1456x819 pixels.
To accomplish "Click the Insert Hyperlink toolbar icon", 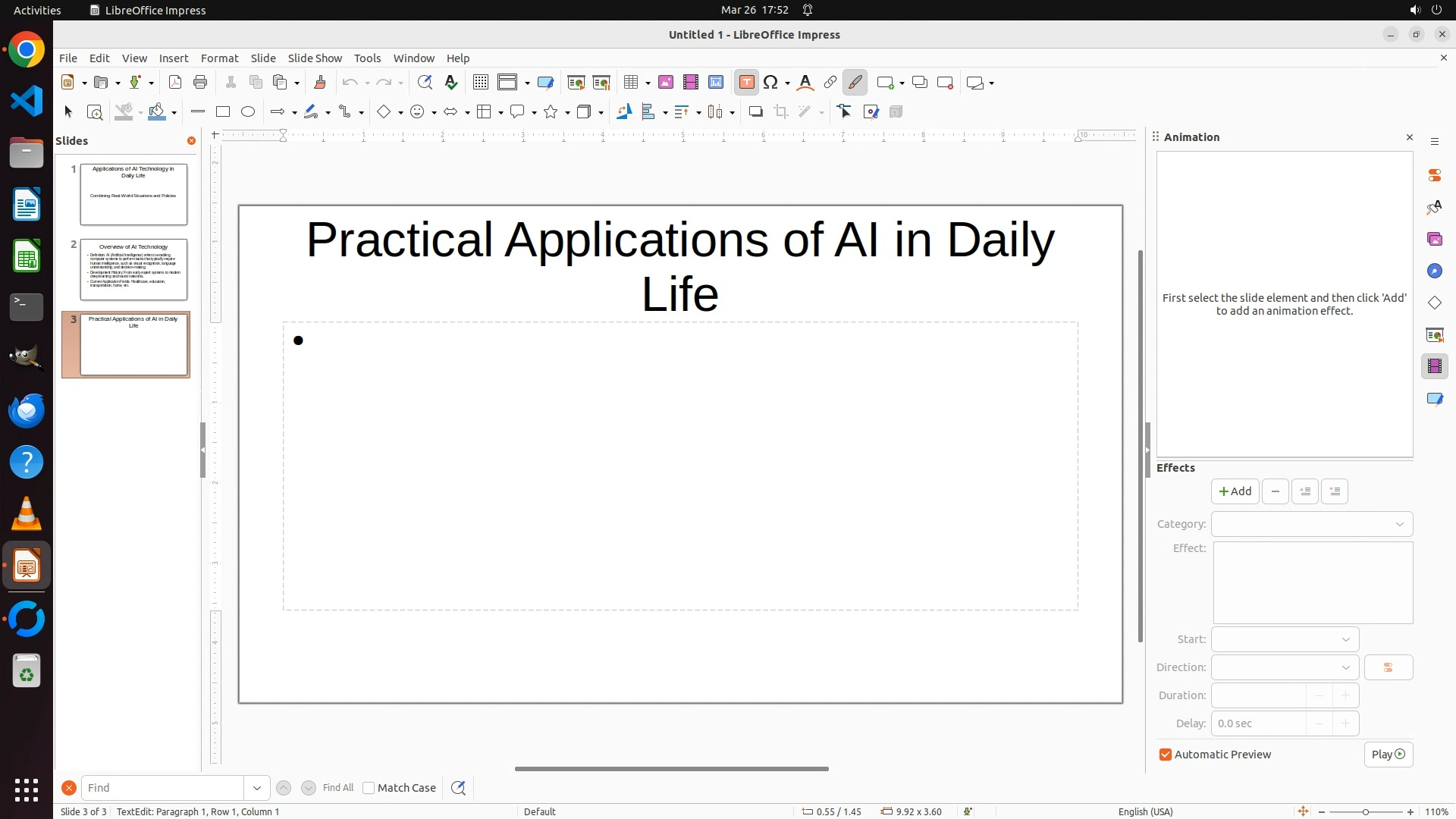I will [x=830, y=83].
